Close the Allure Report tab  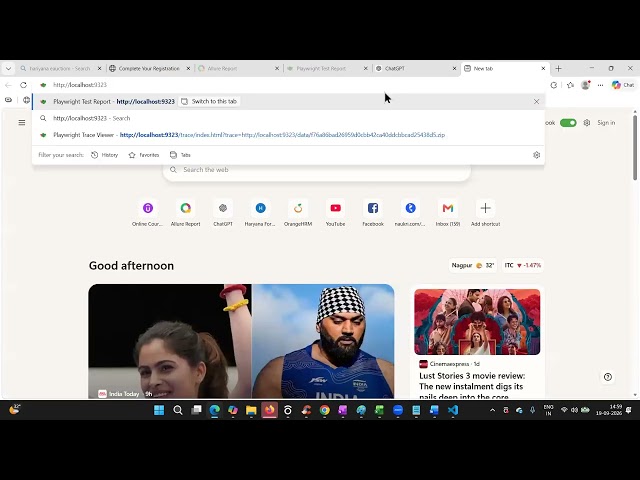point(277,69)
